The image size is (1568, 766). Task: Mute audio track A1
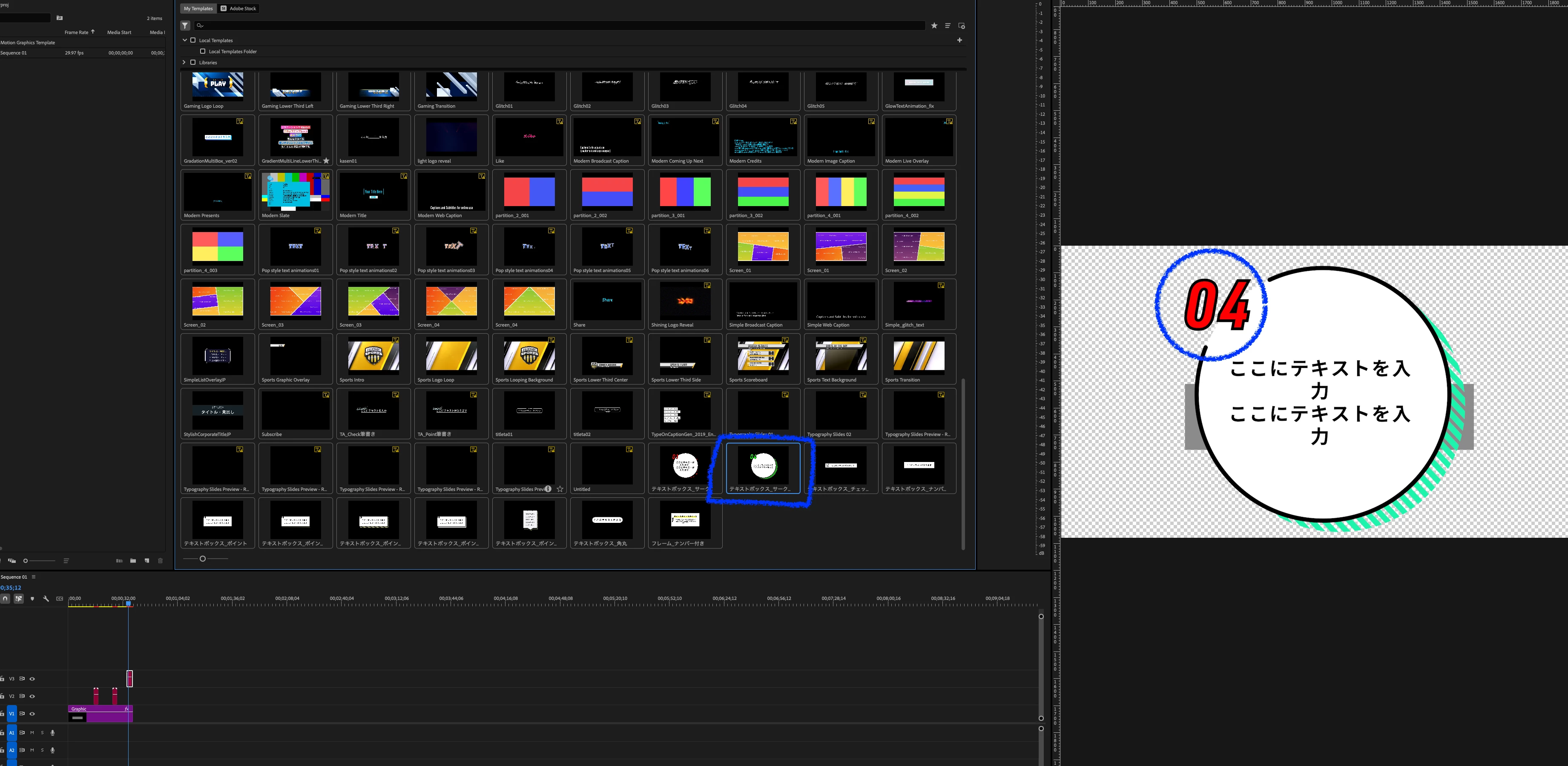pos(32,732)
